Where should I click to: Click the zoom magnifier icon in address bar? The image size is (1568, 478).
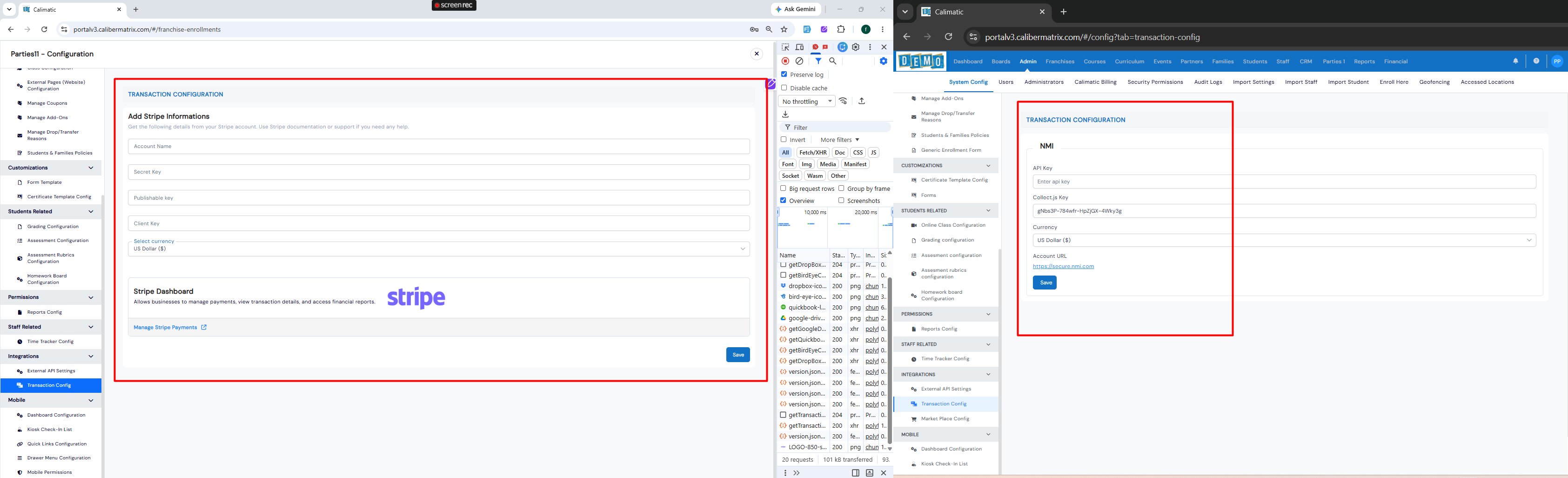tap(769, 29)
